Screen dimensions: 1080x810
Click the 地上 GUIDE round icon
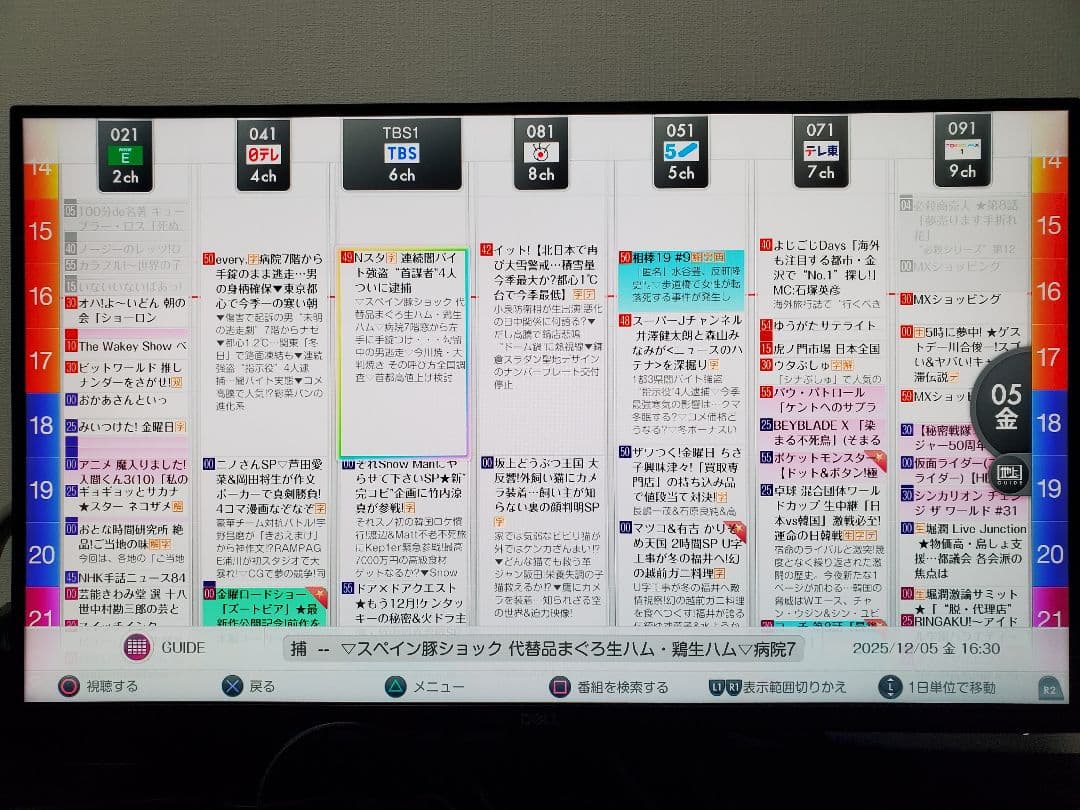1010,475
